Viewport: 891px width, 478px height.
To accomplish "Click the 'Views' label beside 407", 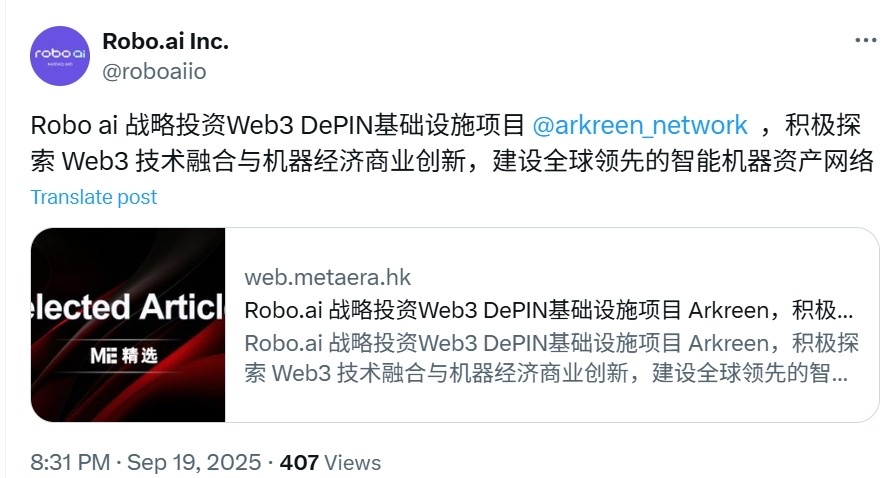I will point(352,463).
